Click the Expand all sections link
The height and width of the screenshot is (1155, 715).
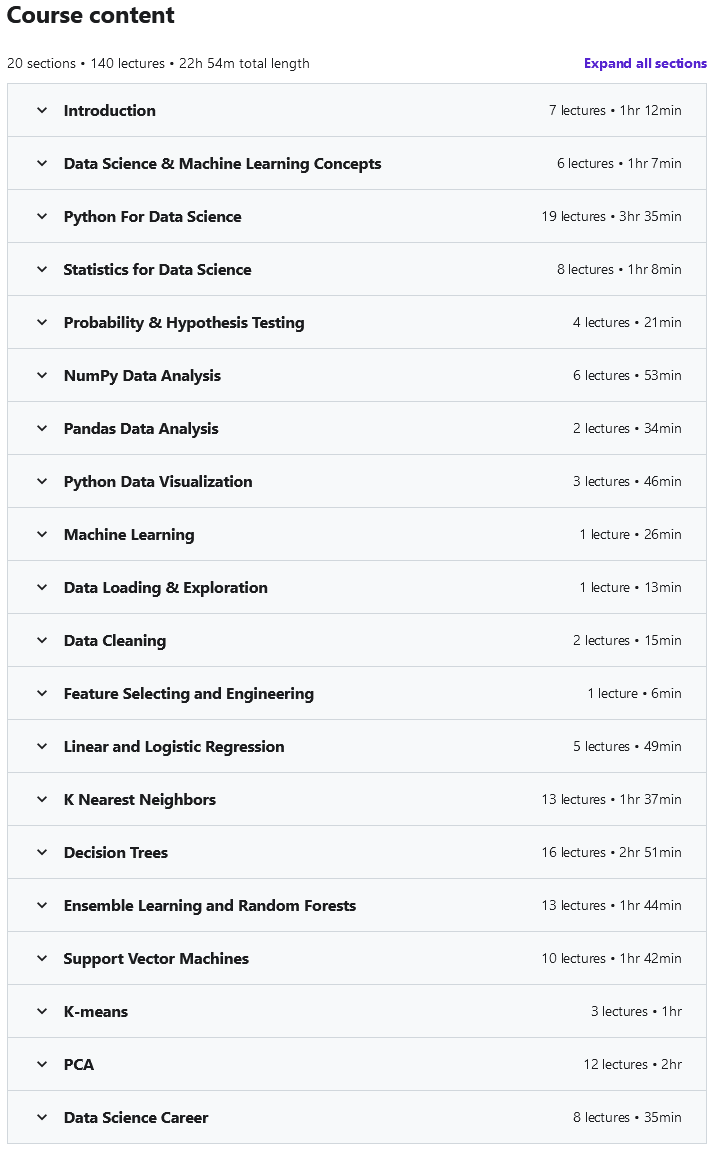(645, 63)
